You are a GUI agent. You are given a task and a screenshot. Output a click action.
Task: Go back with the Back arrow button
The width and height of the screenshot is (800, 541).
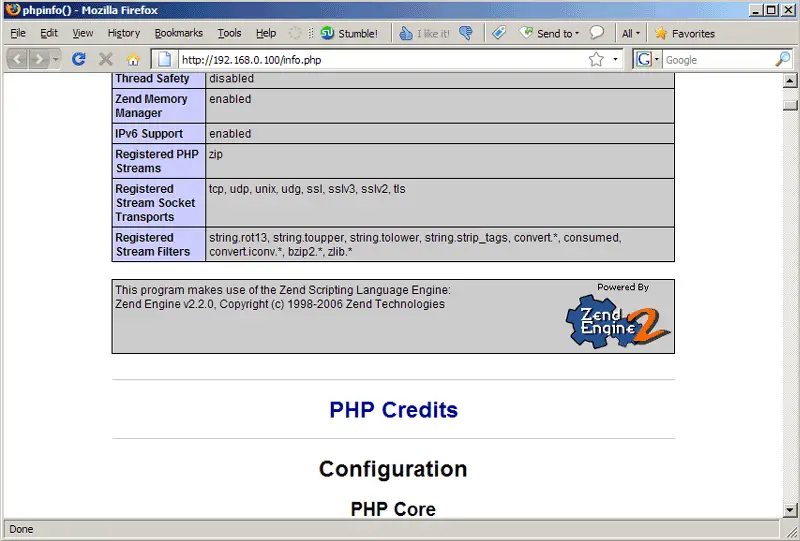click(x=17, y=59)
